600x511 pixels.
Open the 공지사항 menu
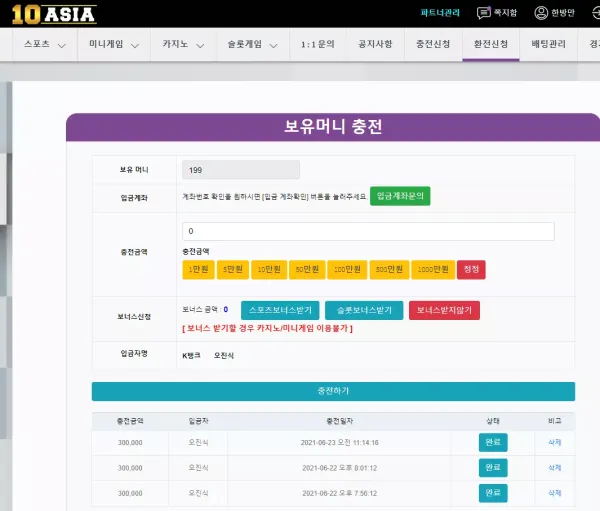tap(375, 44)
